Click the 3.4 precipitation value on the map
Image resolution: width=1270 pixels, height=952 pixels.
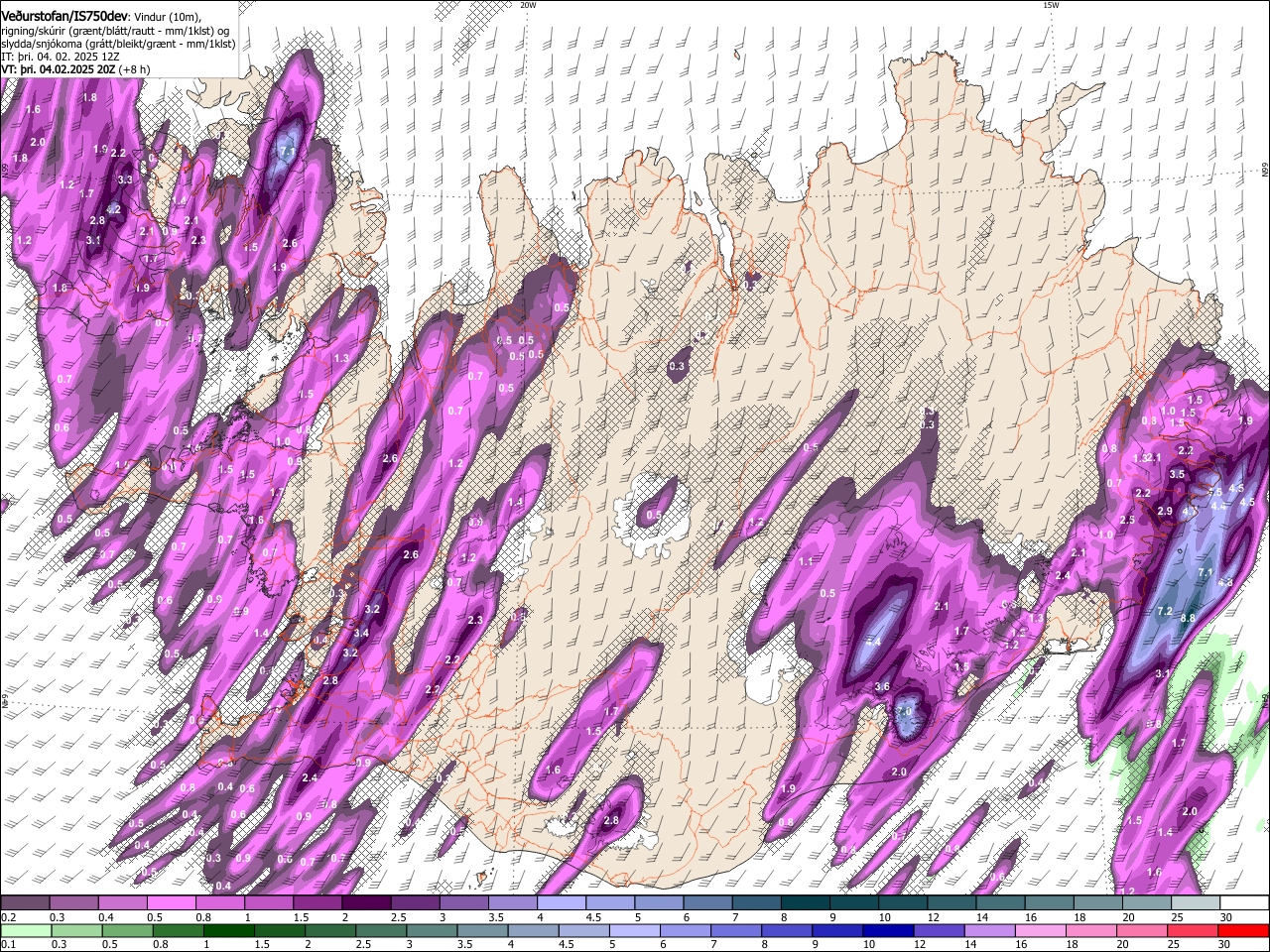[x=361, y=633]
